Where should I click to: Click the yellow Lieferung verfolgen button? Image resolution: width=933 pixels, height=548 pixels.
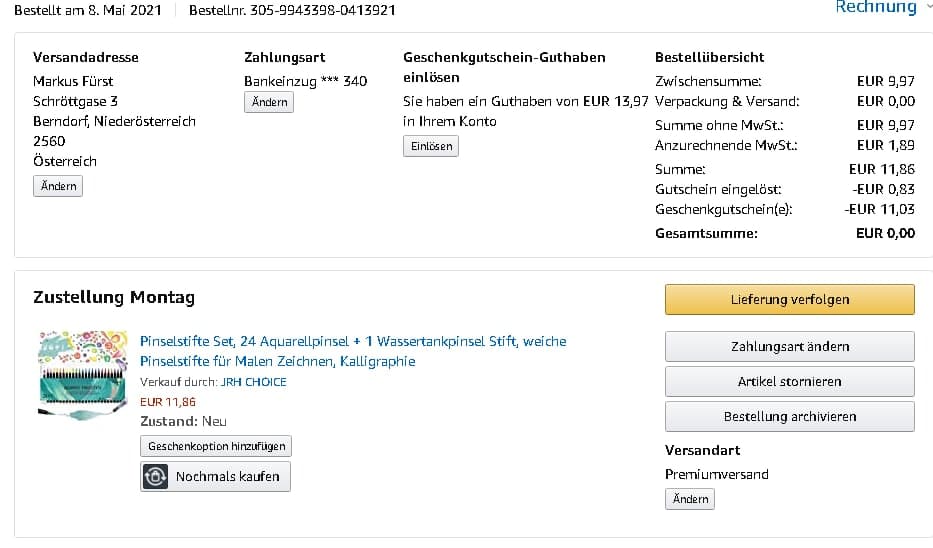(789, 299)
